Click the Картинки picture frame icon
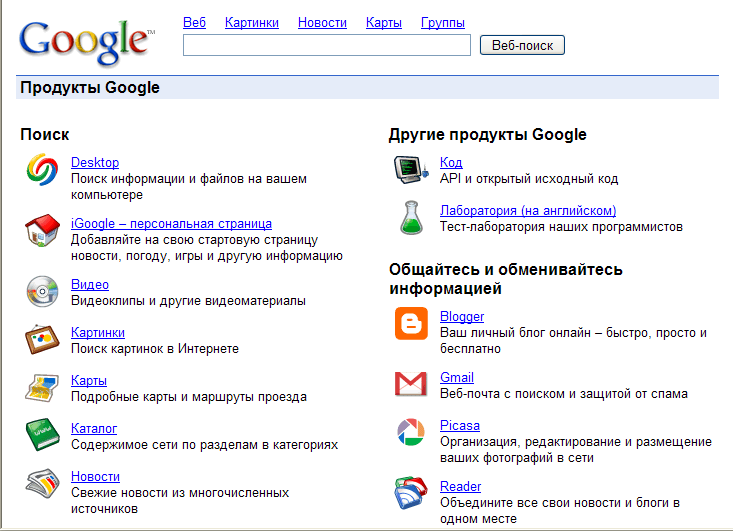This screenshot has height=531, width=733. 42,339
